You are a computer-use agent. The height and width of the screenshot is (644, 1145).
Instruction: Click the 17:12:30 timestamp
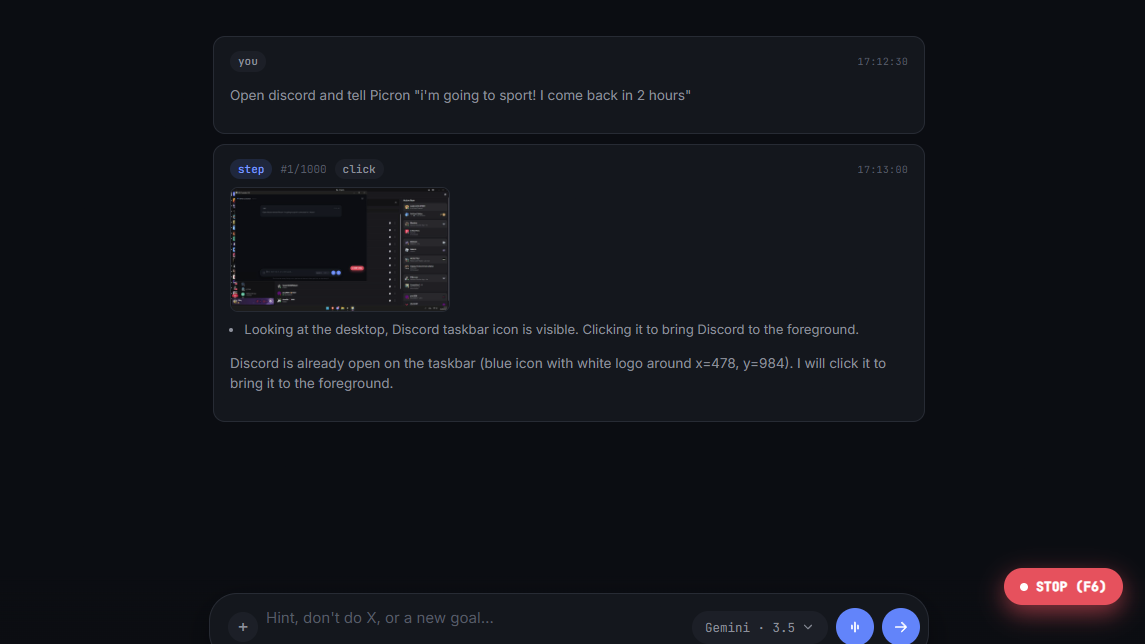[x=882, y=62]
